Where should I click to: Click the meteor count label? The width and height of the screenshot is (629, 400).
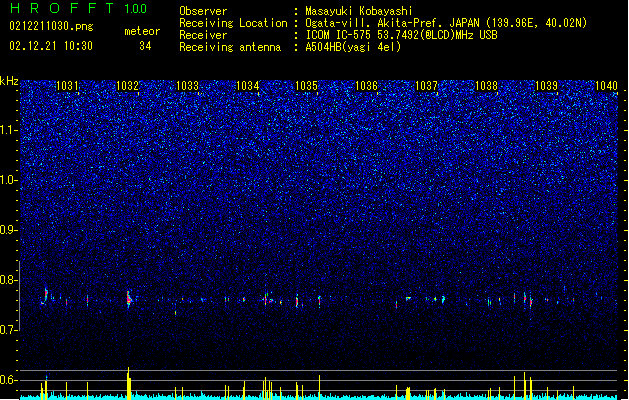(x=142, y=31)
